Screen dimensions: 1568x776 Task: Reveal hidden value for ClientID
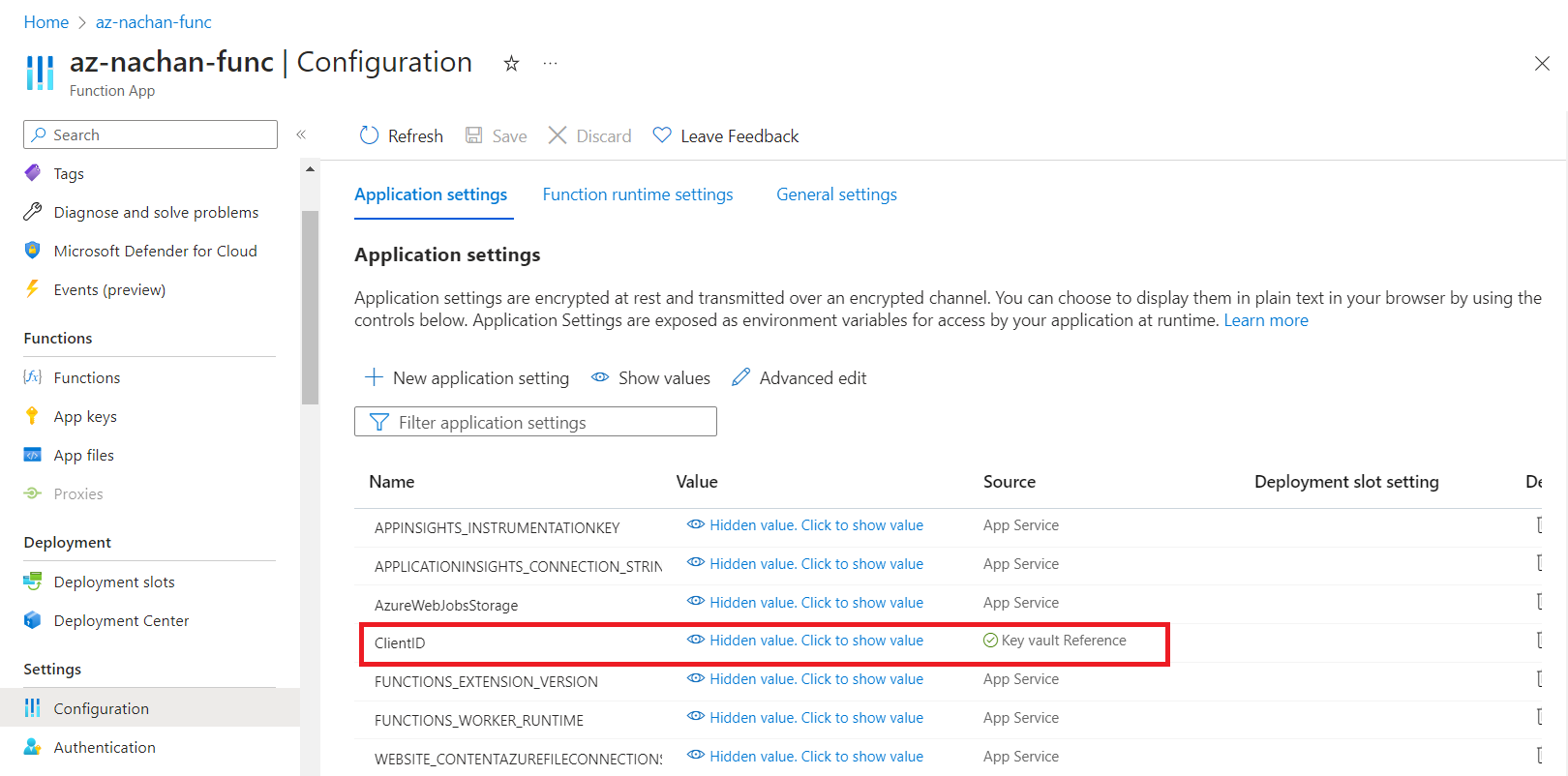click(815, 641)
